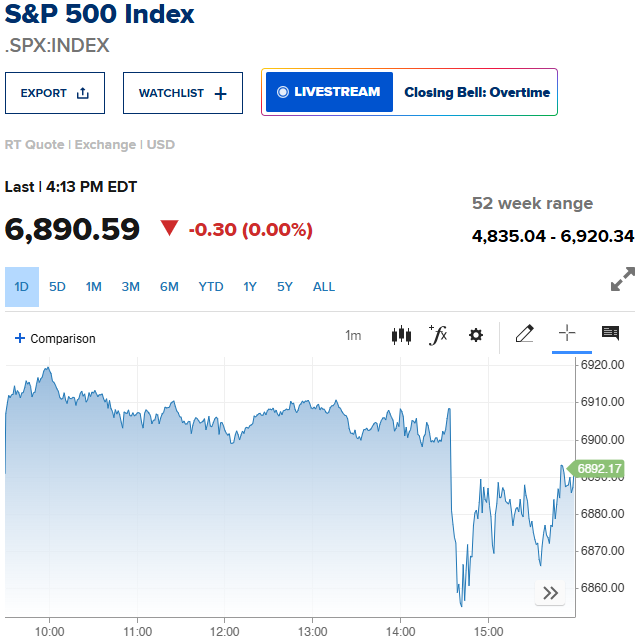The height and width of the screenshot is (643, 642).
Task: Expand chart to full screen
Action: [x=623, y=279]
